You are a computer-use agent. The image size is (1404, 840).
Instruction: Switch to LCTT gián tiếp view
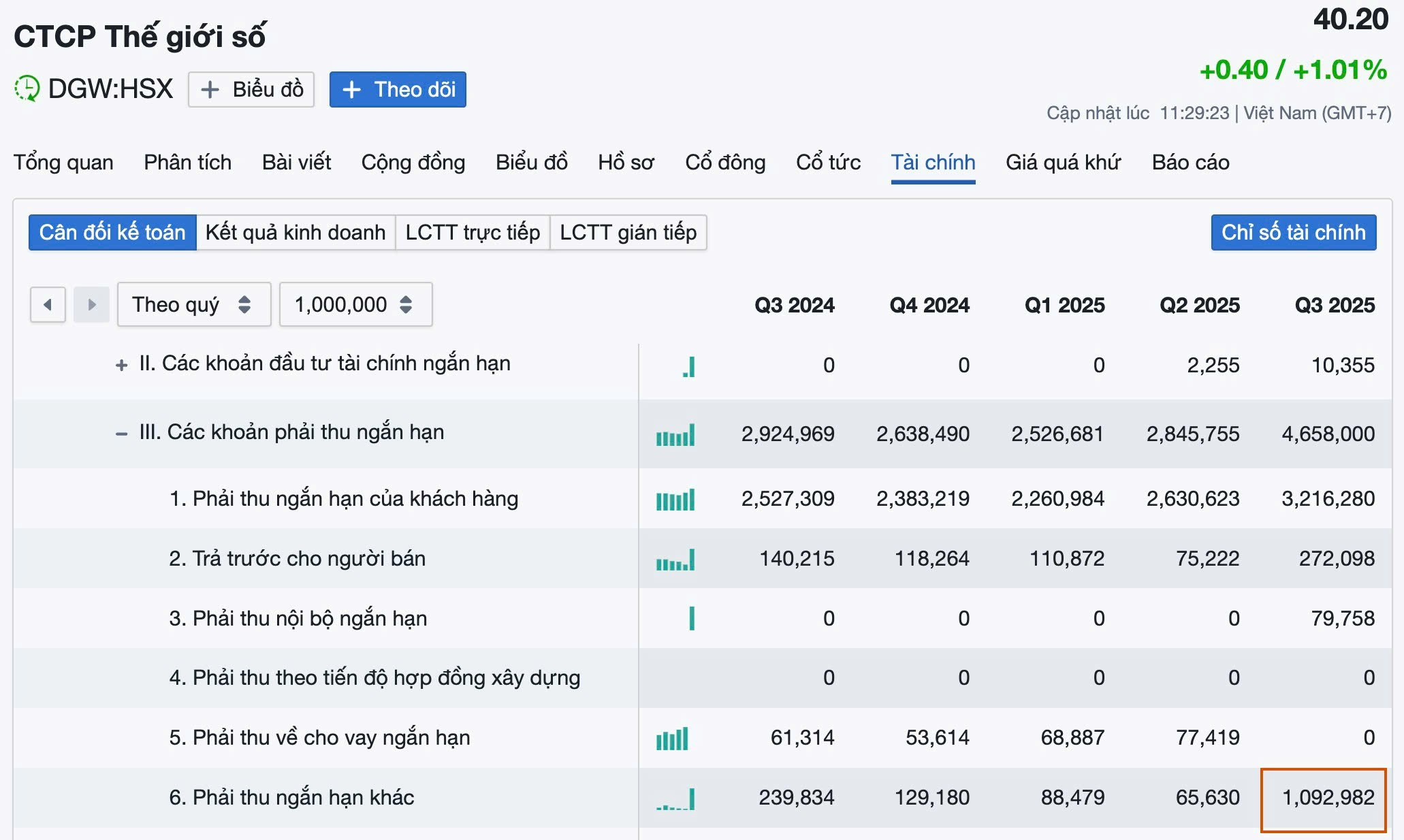coord(628,233)
